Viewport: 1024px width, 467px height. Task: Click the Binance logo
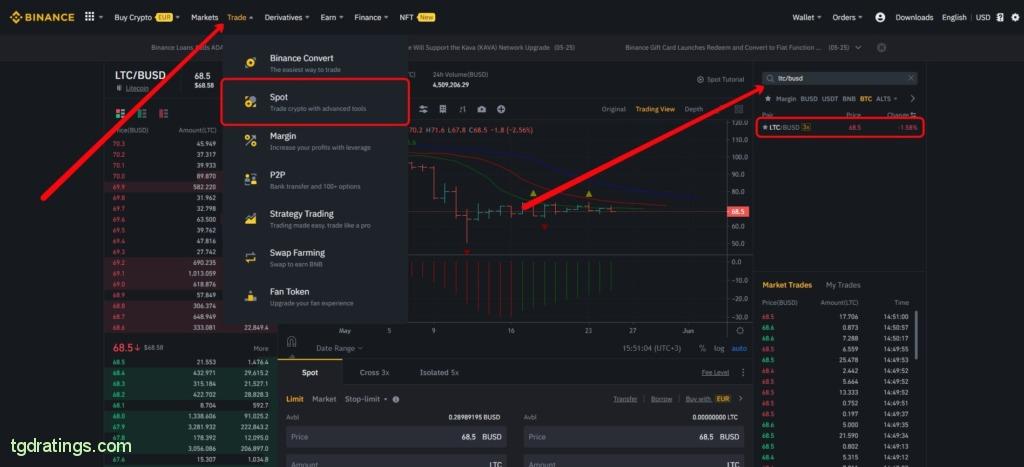[42, 17]
